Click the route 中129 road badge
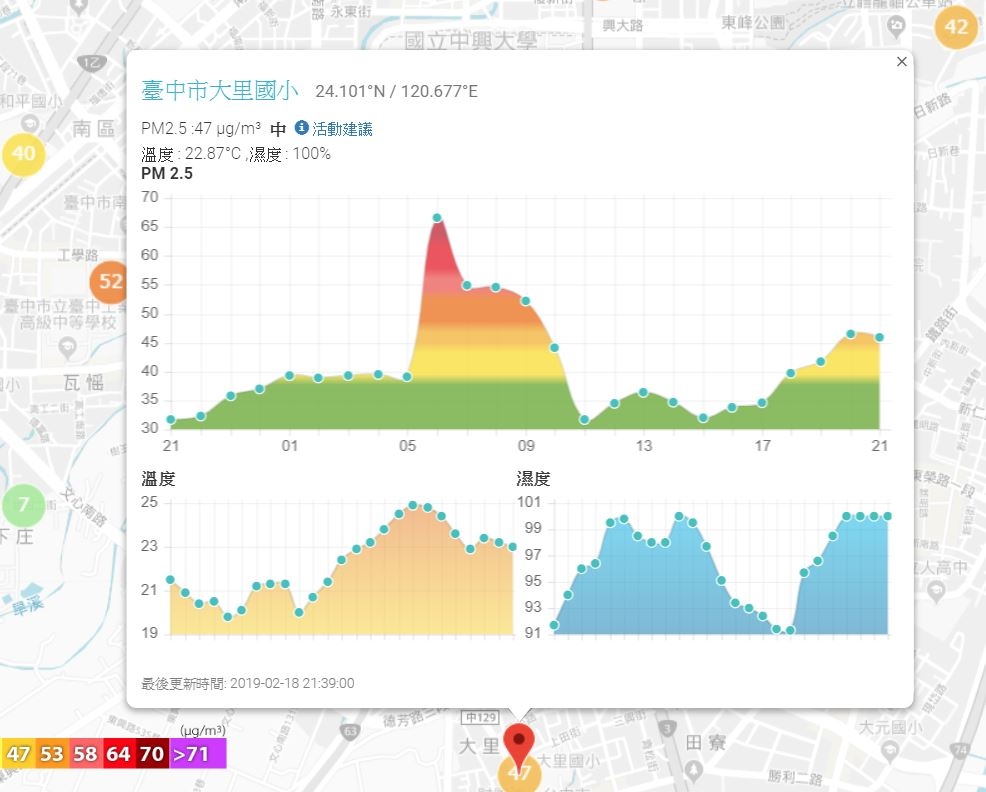986x792 pixels. tap(481, 718)
